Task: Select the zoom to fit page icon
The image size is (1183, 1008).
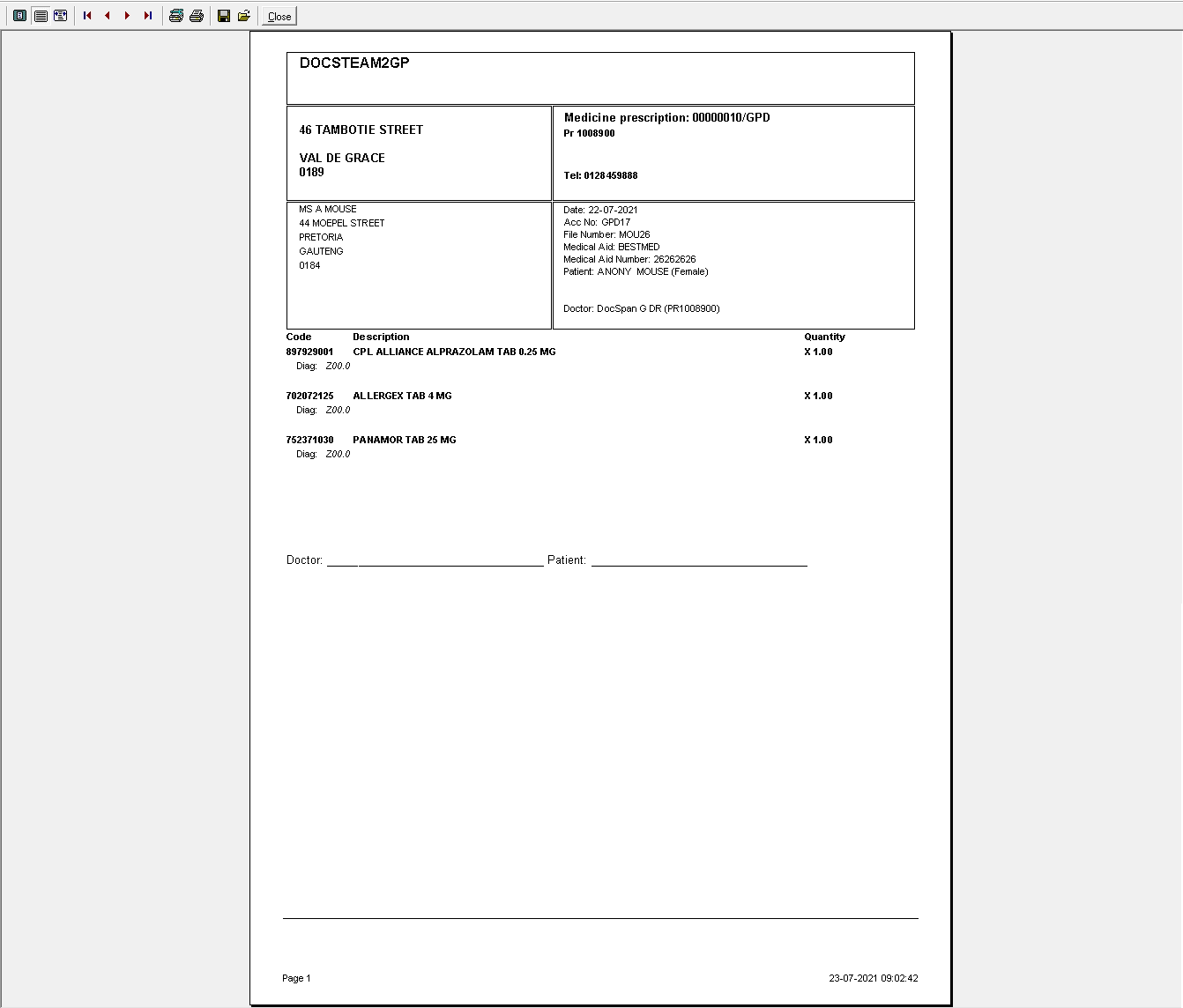Action: 19,16
